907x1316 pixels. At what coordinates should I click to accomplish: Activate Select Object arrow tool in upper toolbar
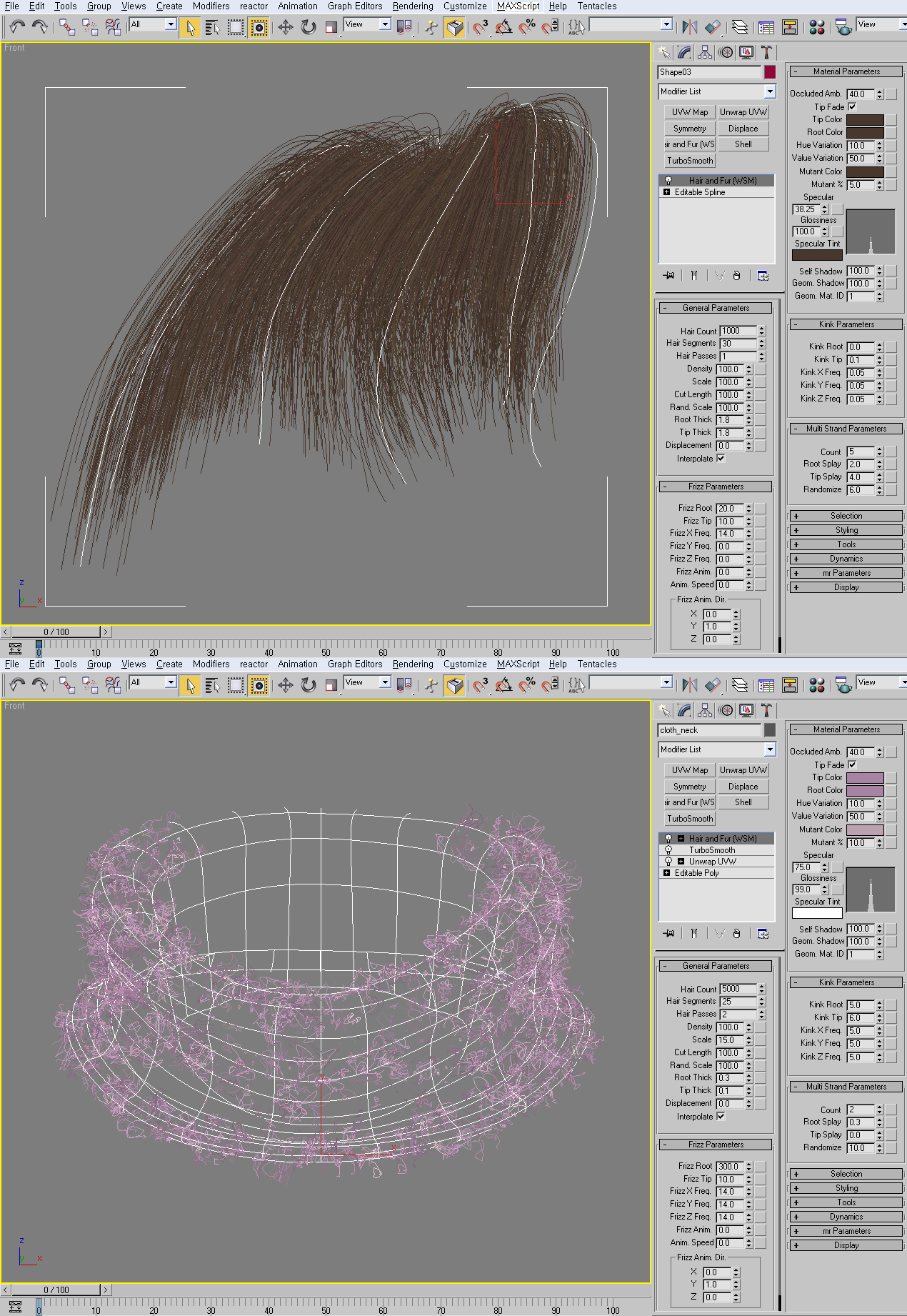[190, 27]
